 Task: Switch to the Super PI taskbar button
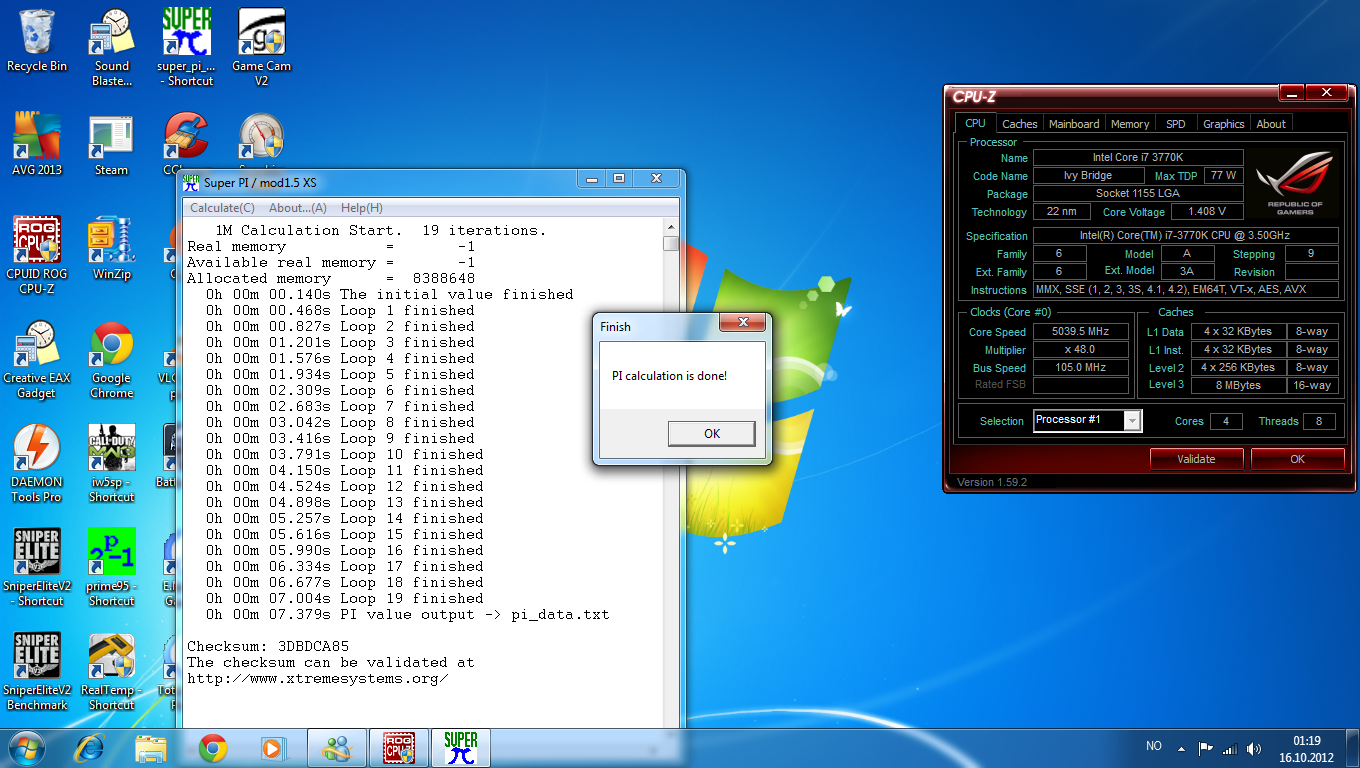click(x=461, y=748)
